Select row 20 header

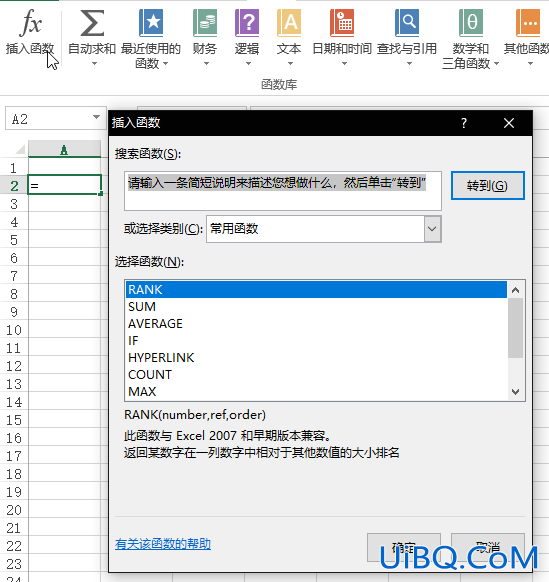click(x=14, y=510)
